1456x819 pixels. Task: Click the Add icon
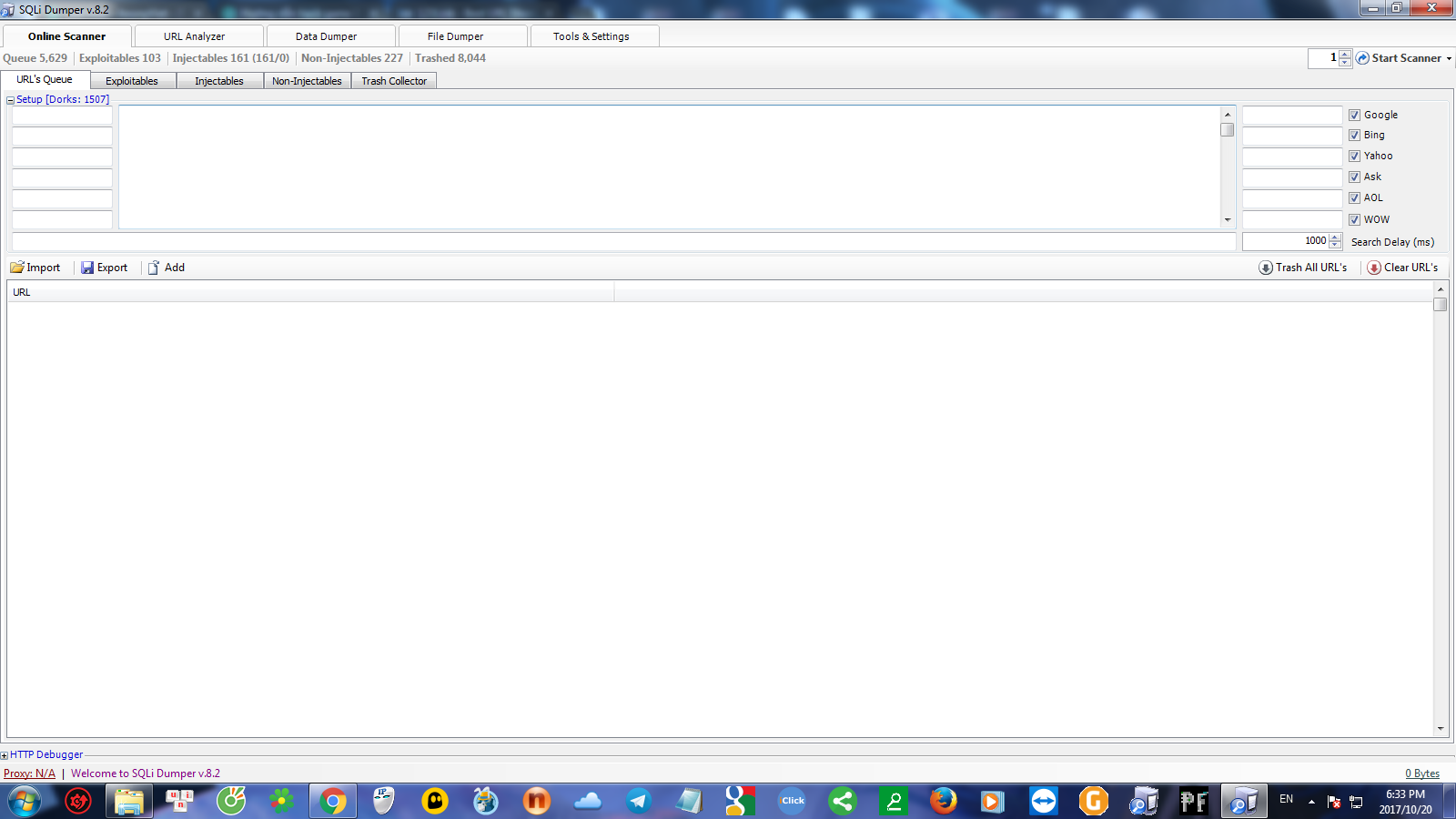pyautogui.click(x=154, y=267)
